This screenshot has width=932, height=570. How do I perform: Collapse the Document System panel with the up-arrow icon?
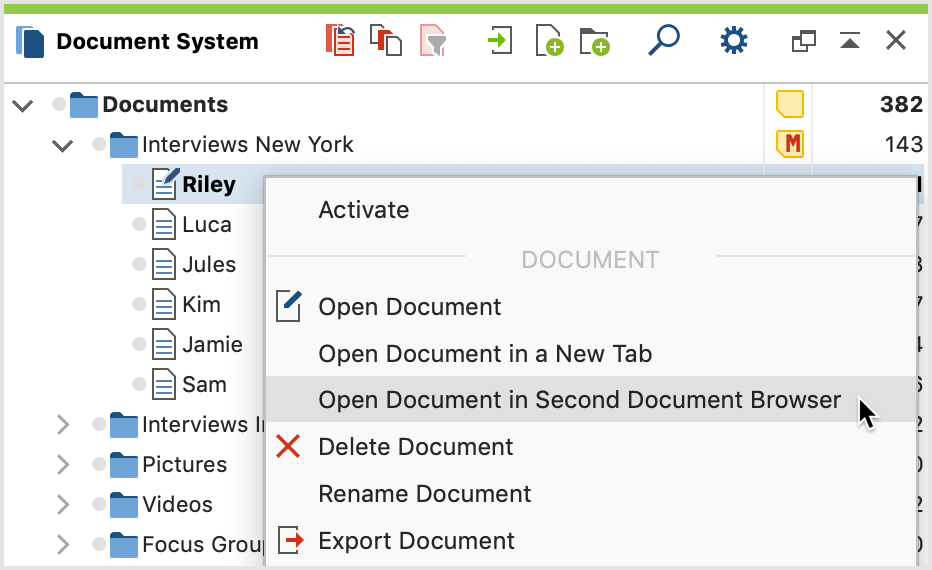click(850, 41)
